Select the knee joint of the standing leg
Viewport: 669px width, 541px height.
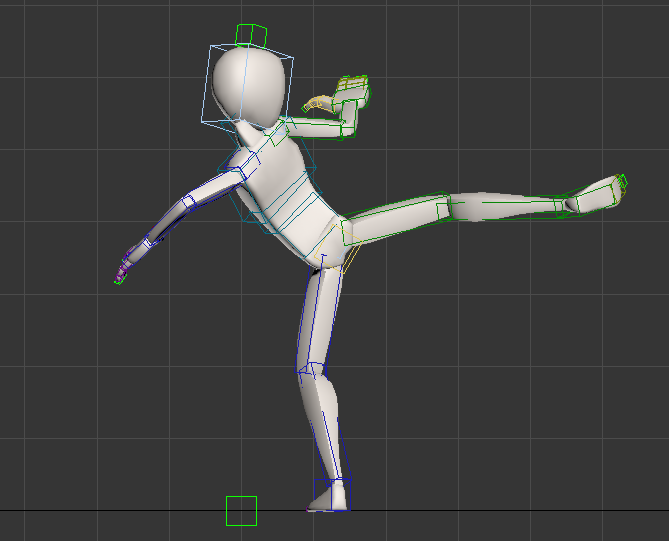(311, 368)
